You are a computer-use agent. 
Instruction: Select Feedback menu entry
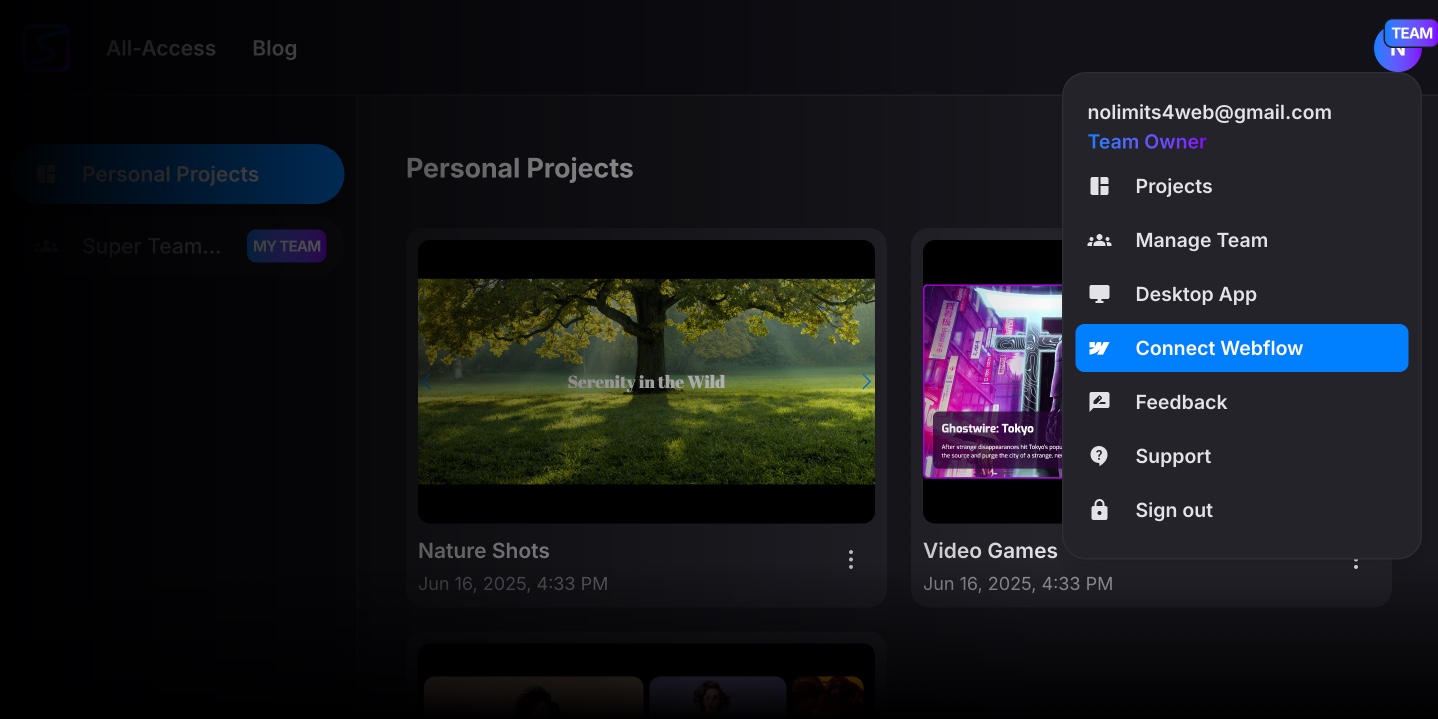pos(1242,402)
